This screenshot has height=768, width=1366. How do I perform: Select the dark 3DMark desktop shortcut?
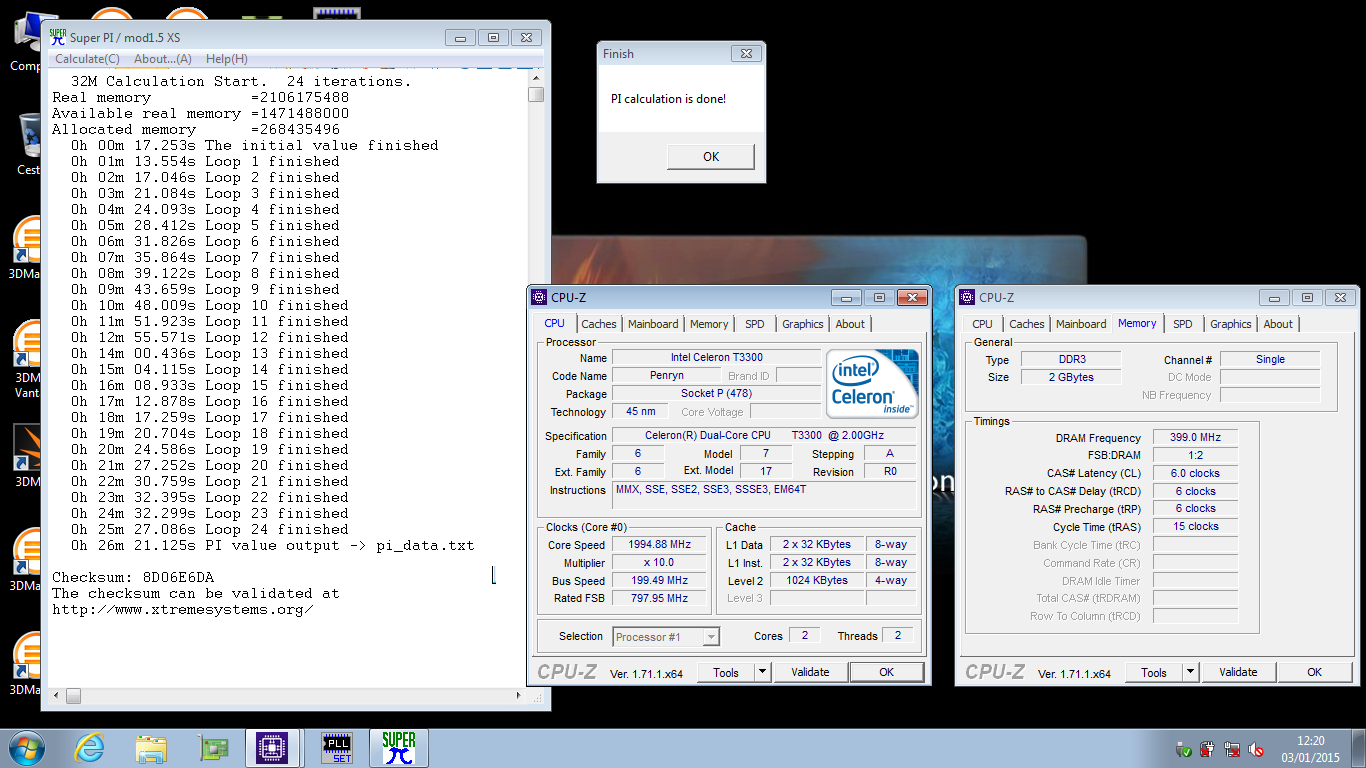[27, 455]
